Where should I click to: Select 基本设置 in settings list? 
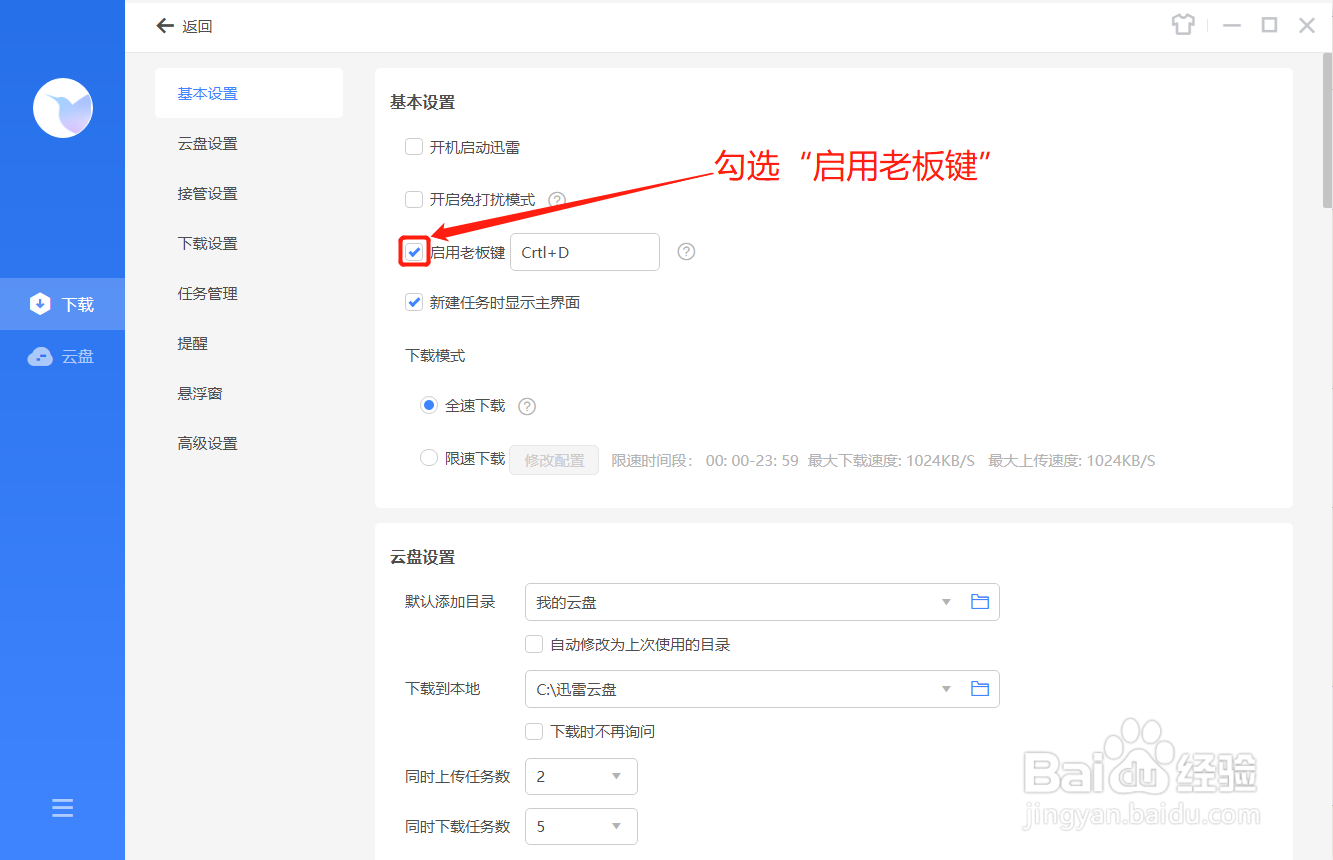[x=249, y=93]
